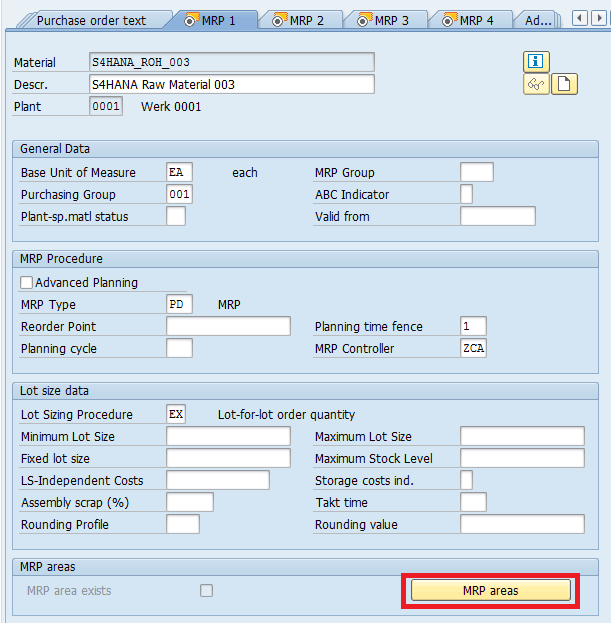Click the Assembly scrap (%) field
The image size is (611, 623).
pyautogui.click(x=190, y=502)
